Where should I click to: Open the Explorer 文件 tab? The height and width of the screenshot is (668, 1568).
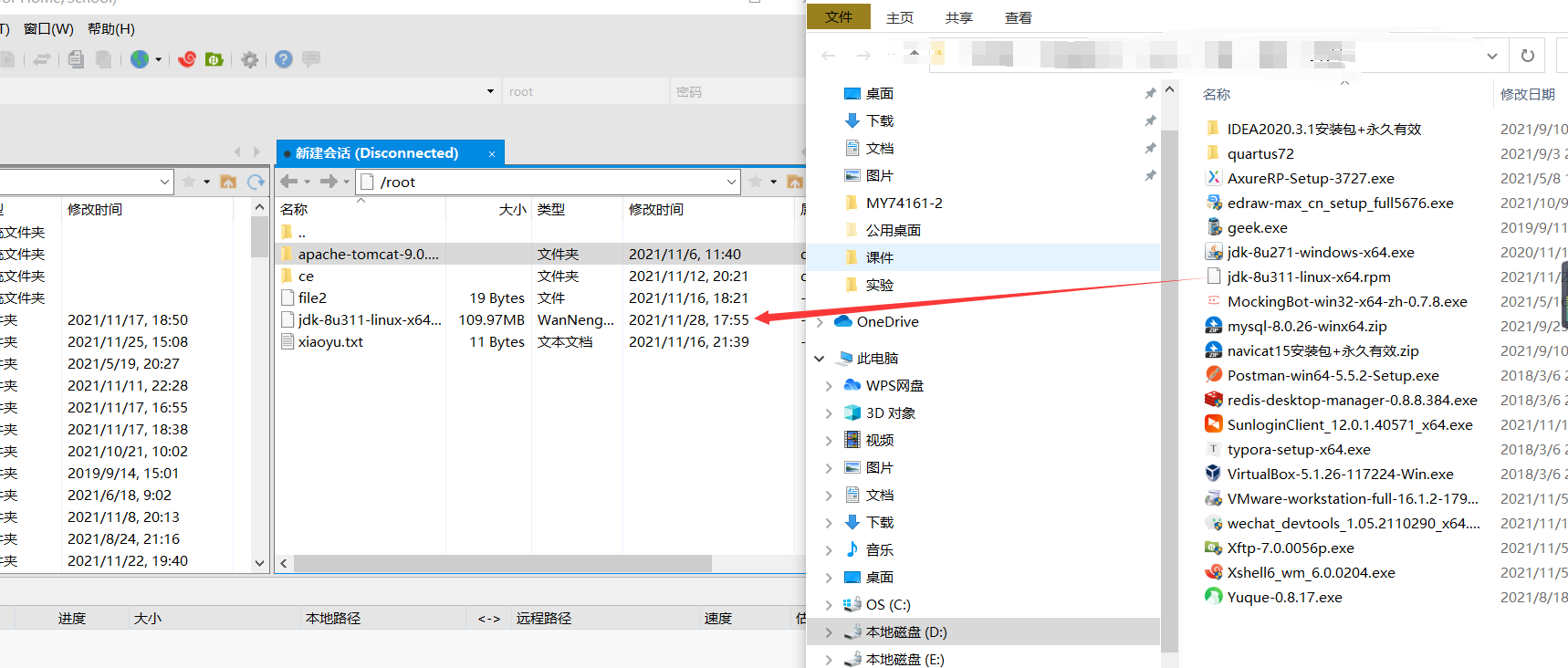click(x=839, y=16)
